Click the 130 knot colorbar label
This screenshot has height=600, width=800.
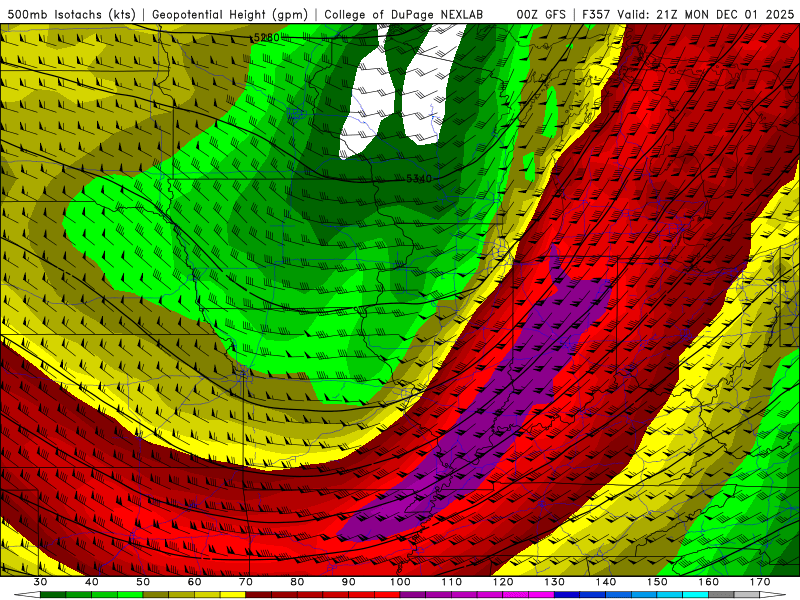(x=555, y=582)
